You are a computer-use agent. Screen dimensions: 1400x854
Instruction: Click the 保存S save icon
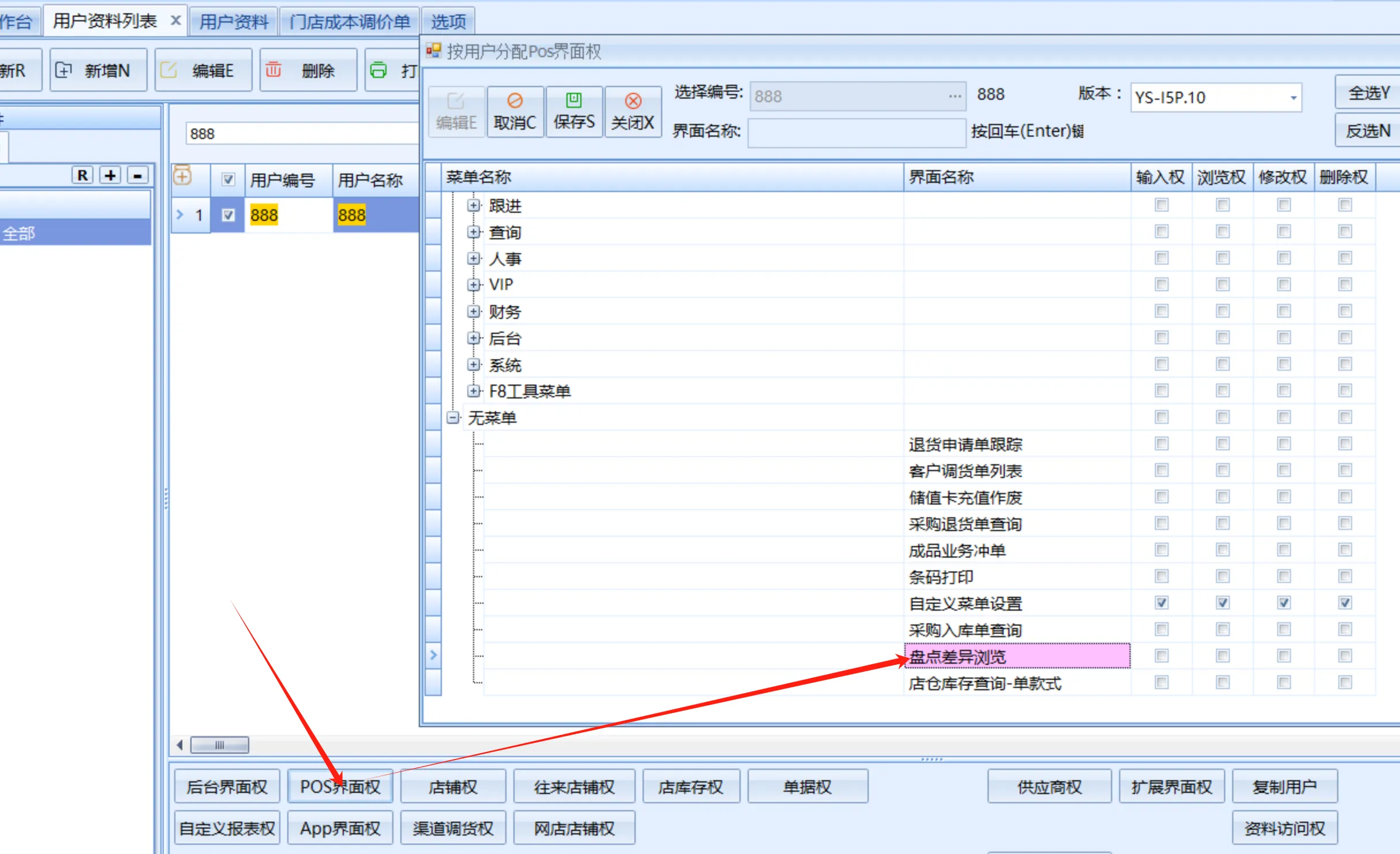[574, 101]
